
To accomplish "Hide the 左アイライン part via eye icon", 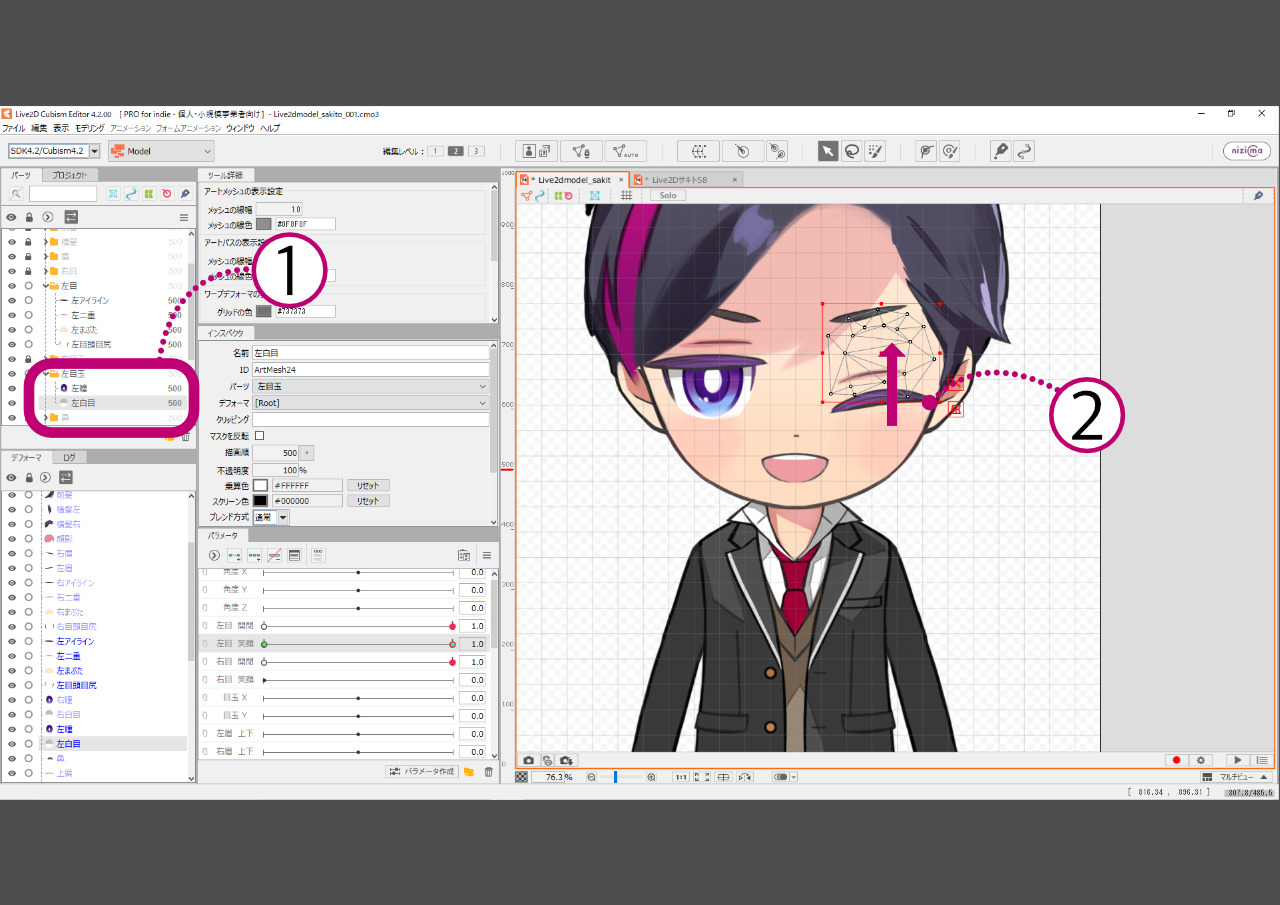I will coord(12,300).
